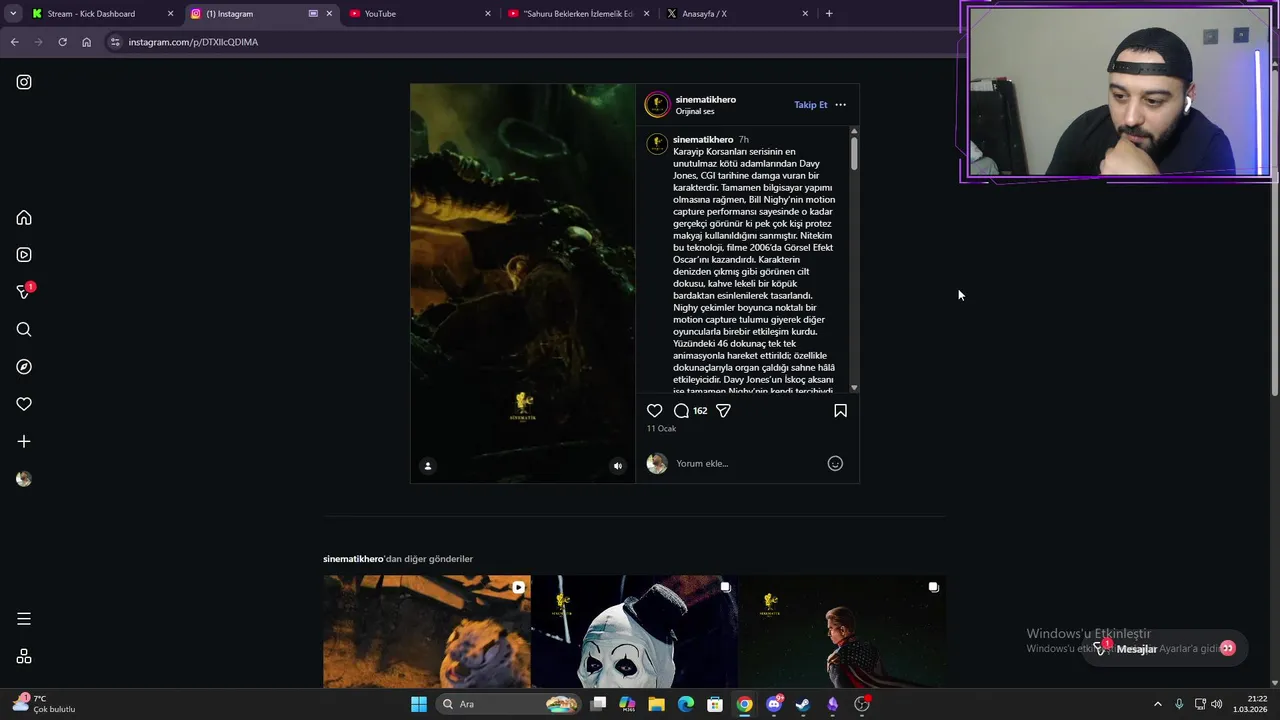Open the sinematikhero username in the post header
The width and height of the screenshot is (1280, 720).
pyautogui.click(x=705, y=100)
